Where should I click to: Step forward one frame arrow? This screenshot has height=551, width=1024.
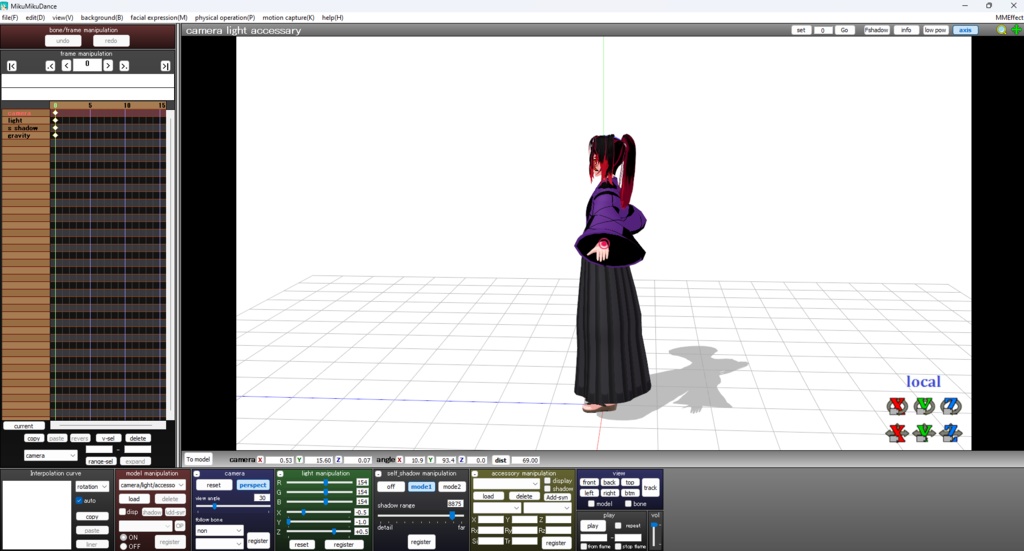click(108, 66)
